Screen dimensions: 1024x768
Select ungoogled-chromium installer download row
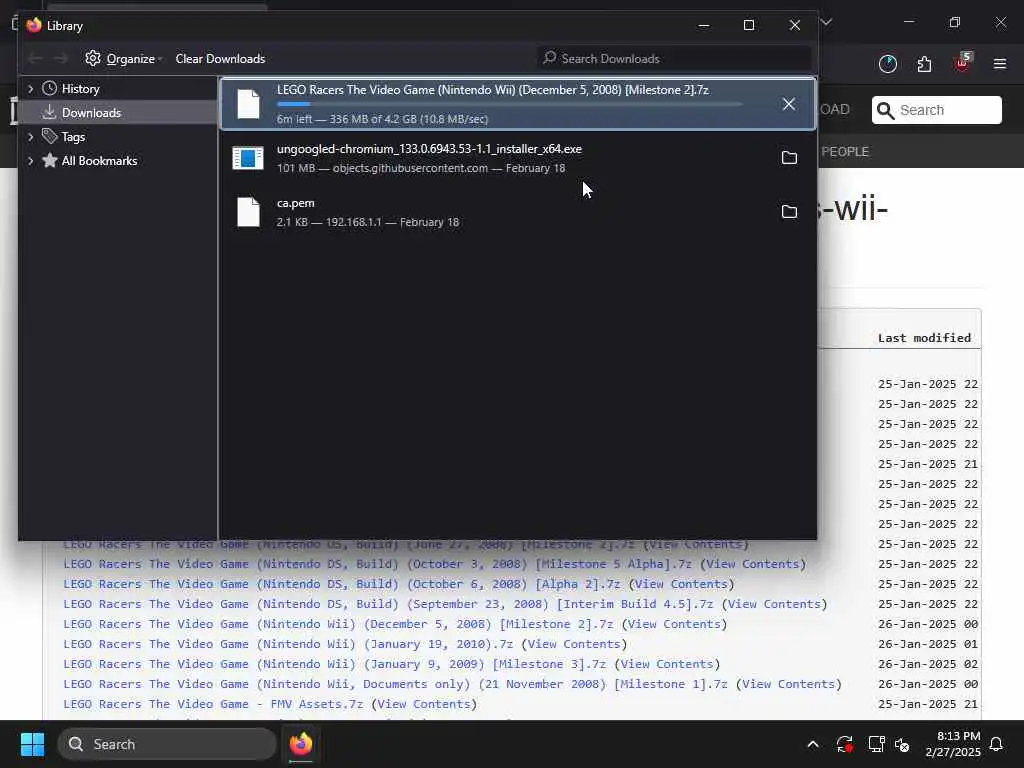[518, 158]
